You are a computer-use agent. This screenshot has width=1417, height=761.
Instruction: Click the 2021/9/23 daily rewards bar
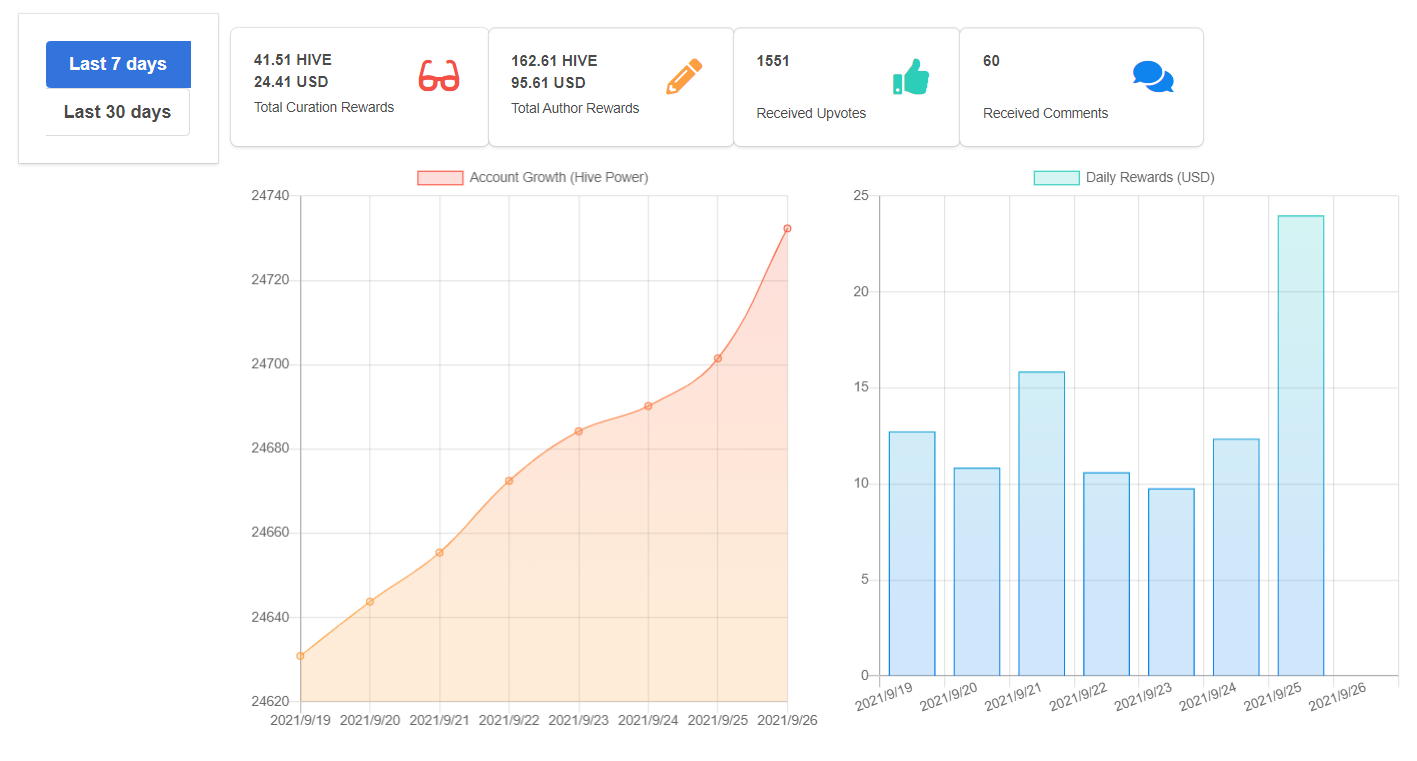1171,582
